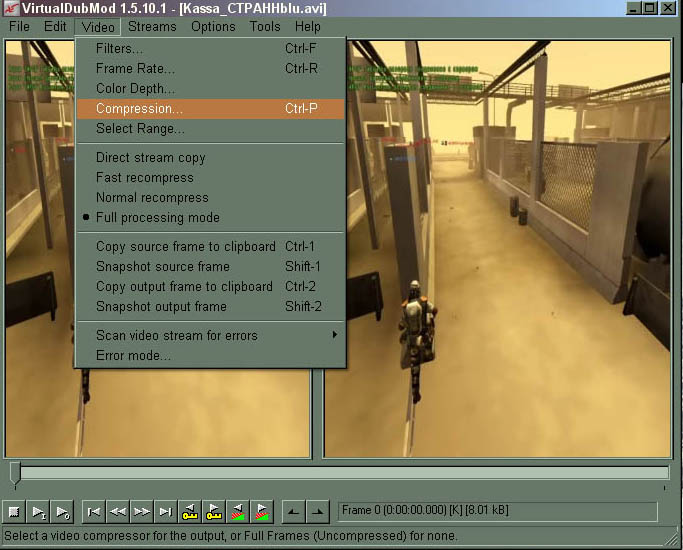Viewport: 683px width, 550px height.
Task: Choose Select Range... menu entry
Action: click(211, 128)
